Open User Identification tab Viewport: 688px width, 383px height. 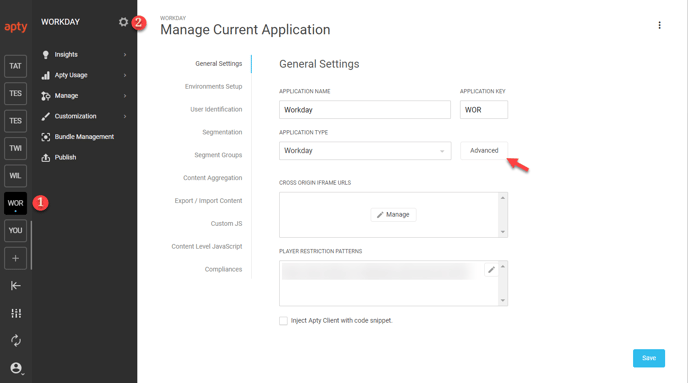tap(216, 109)
